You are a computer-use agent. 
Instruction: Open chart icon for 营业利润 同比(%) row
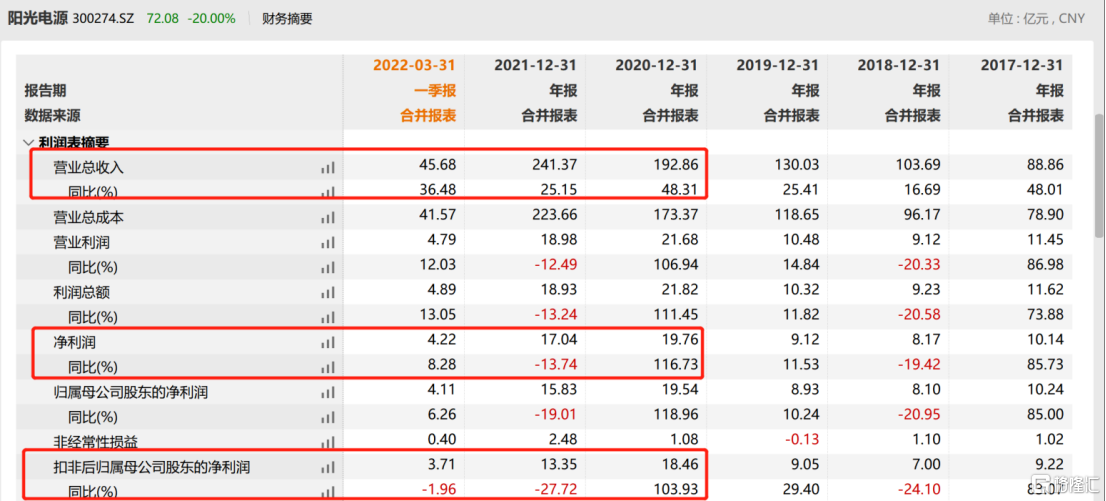pos(328,268)
